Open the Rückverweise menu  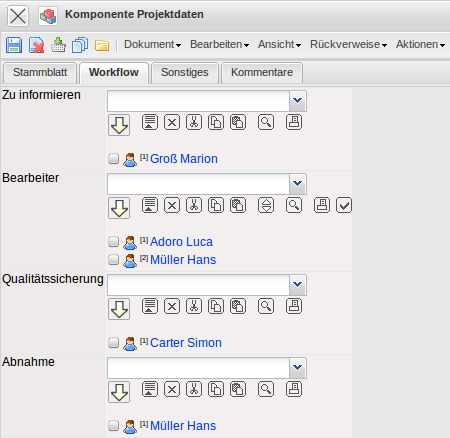[348, 44]
